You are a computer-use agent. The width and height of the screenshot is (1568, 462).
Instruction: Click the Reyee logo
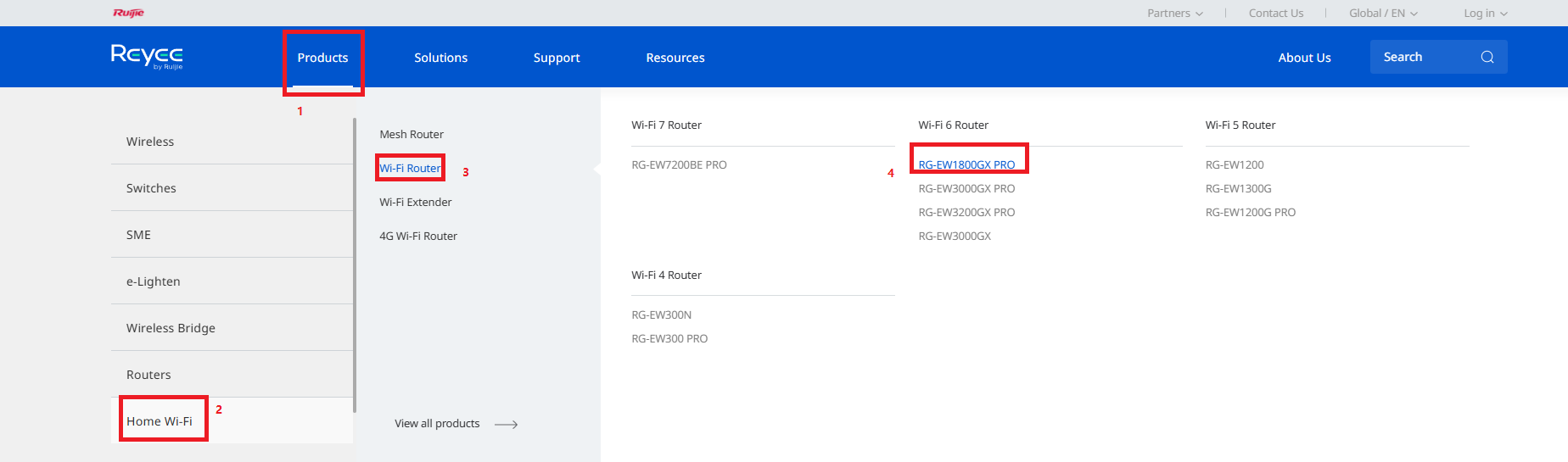point(147,56)
